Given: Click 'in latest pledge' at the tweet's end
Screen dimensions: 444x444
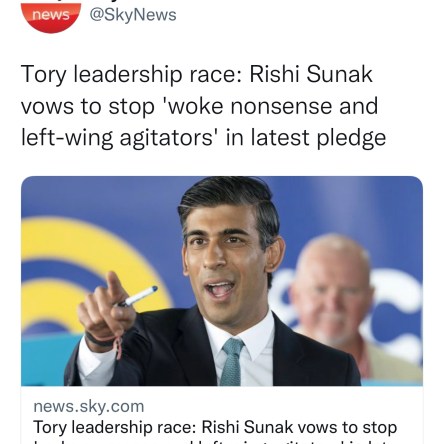Looking at the screenshot, I should click(306, 138).
